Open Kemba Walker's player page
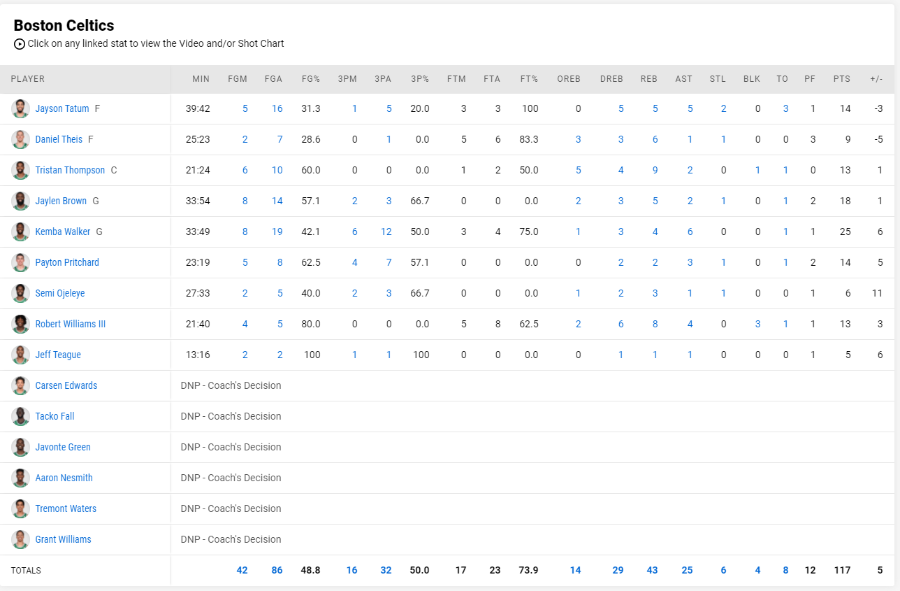Screen dimensions: 900x591 [63, 232]
